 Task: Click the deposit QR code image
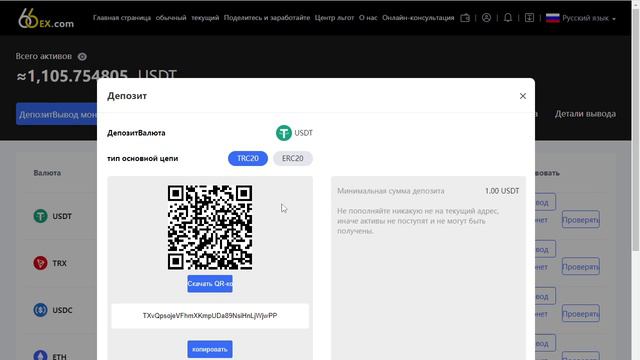pos(210,227)
